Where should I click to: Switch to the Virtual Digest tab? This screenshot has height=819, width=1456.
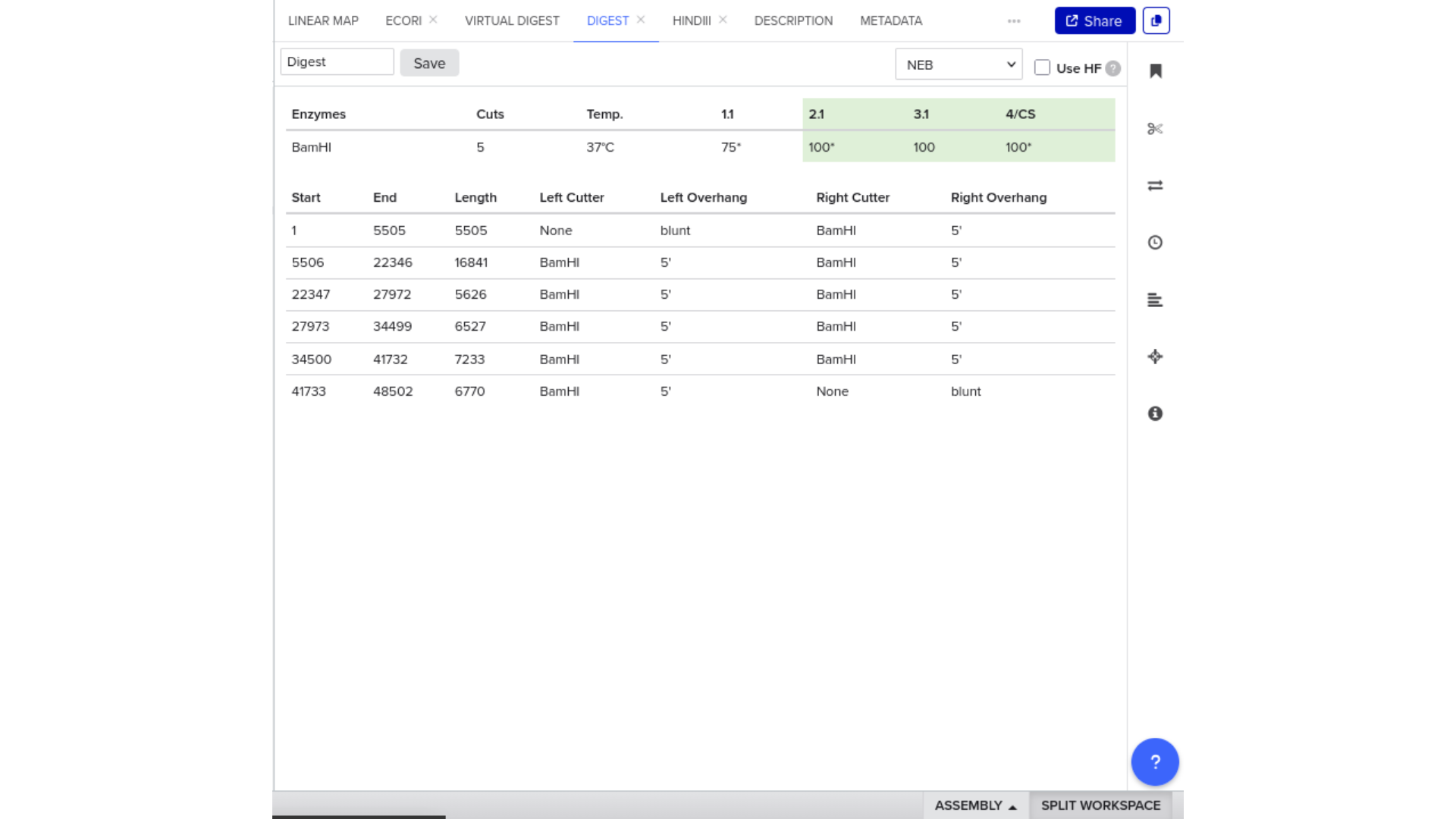[x=512, y=20]
